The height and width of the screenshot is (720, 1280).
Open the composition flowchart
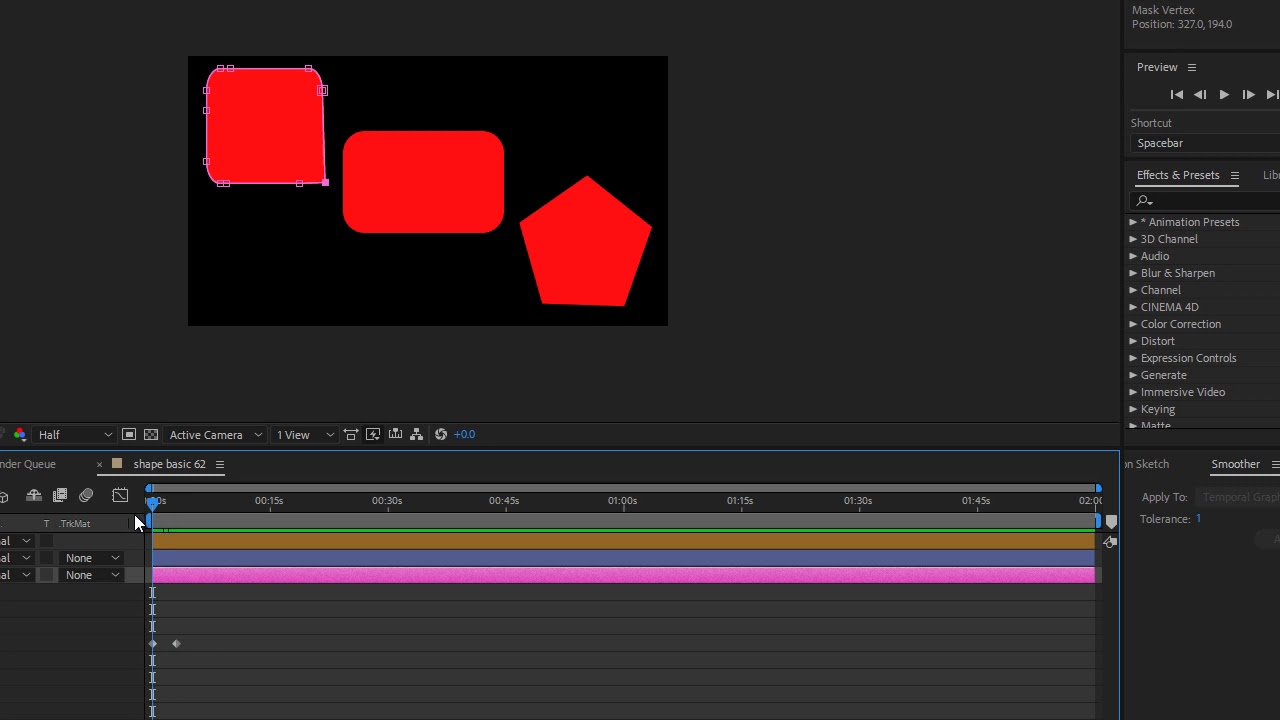point(417,434)
